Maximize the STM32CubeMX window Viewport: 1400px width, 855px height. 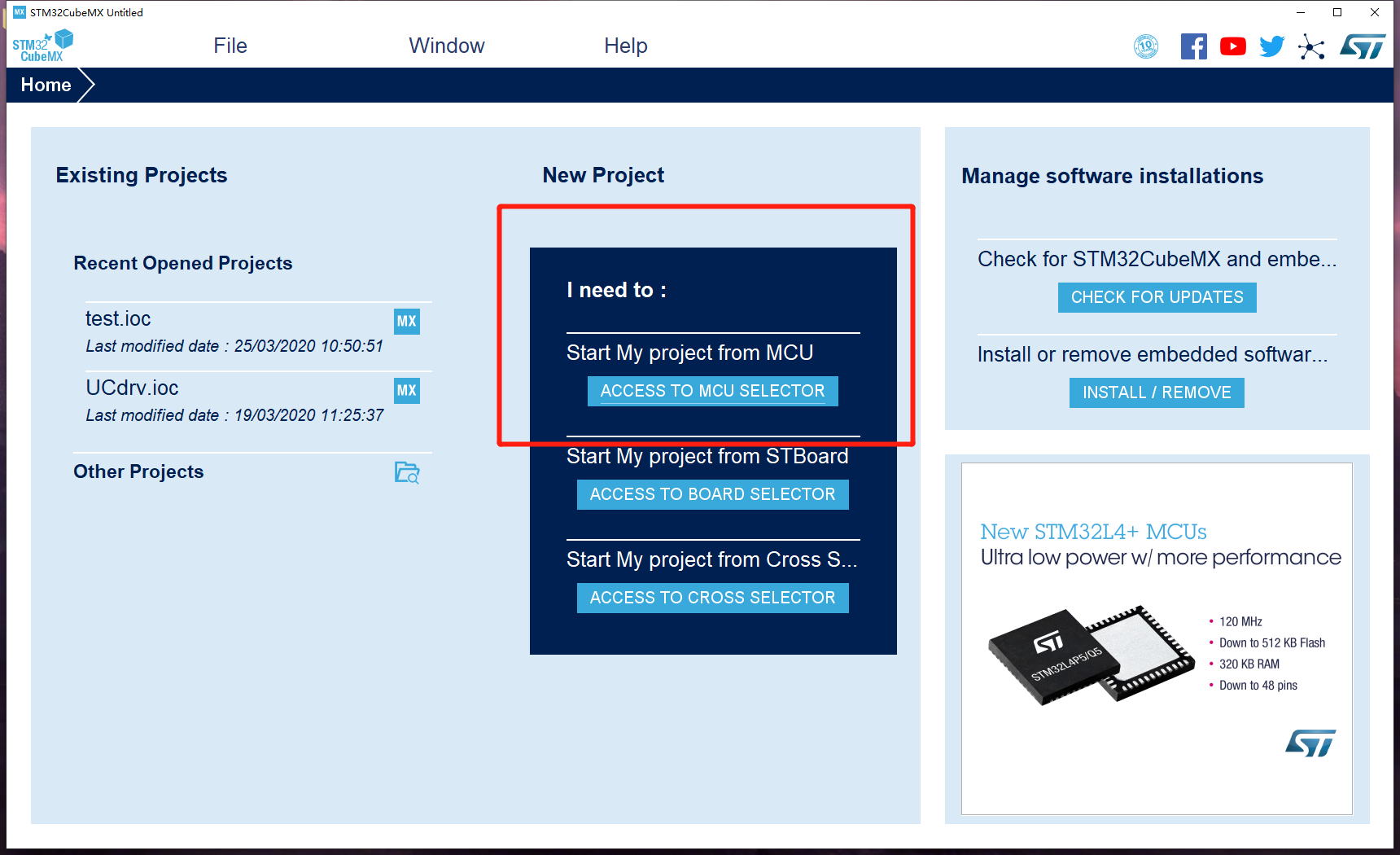pos(1337,12)
